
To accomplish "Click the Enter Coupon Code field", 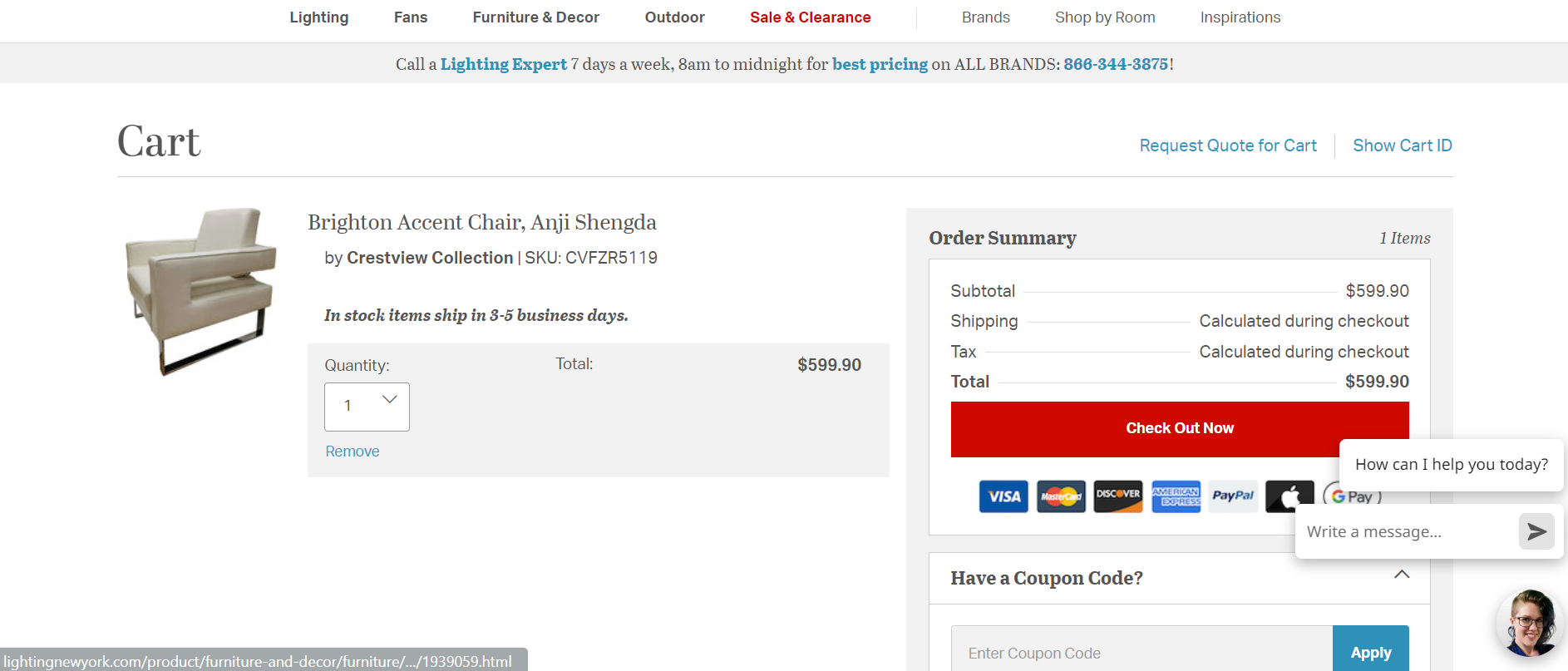I will 1141,653.
